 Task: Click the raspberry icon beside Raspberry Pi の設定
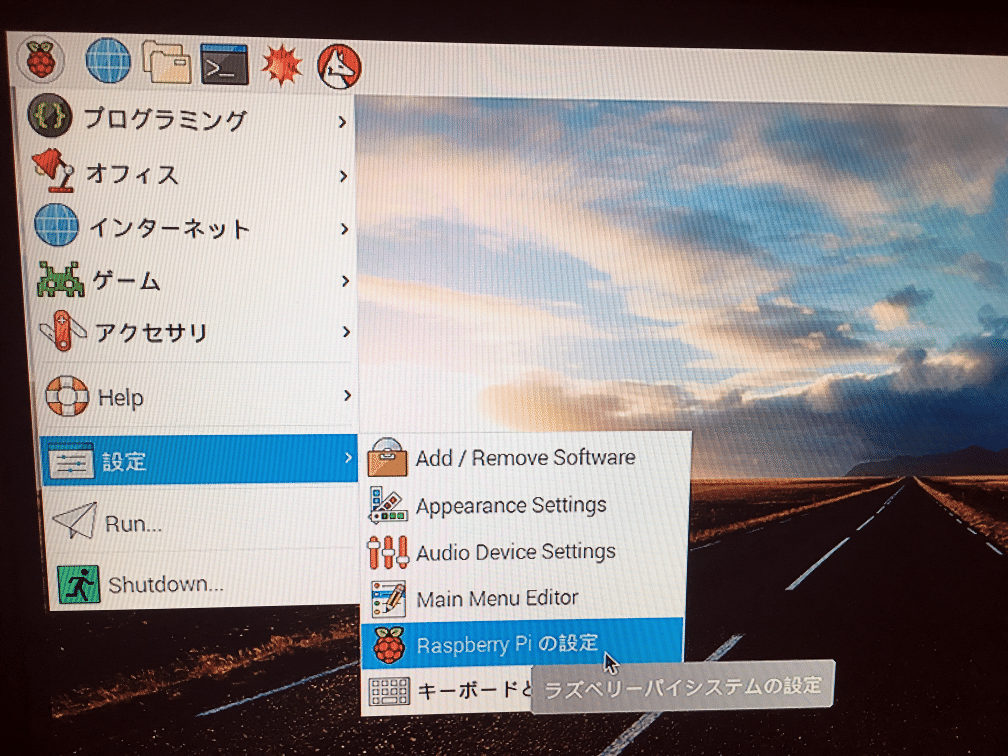click(390, 645)
